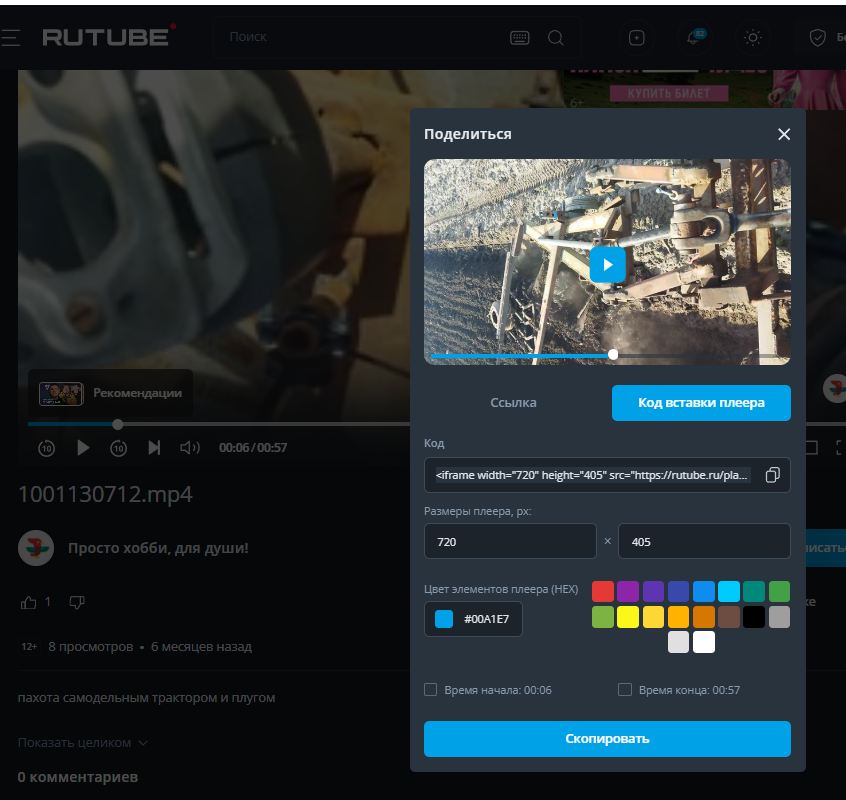Pick the cyan color swatch
This screenshot has width=846, height=800.
[728, 591]
